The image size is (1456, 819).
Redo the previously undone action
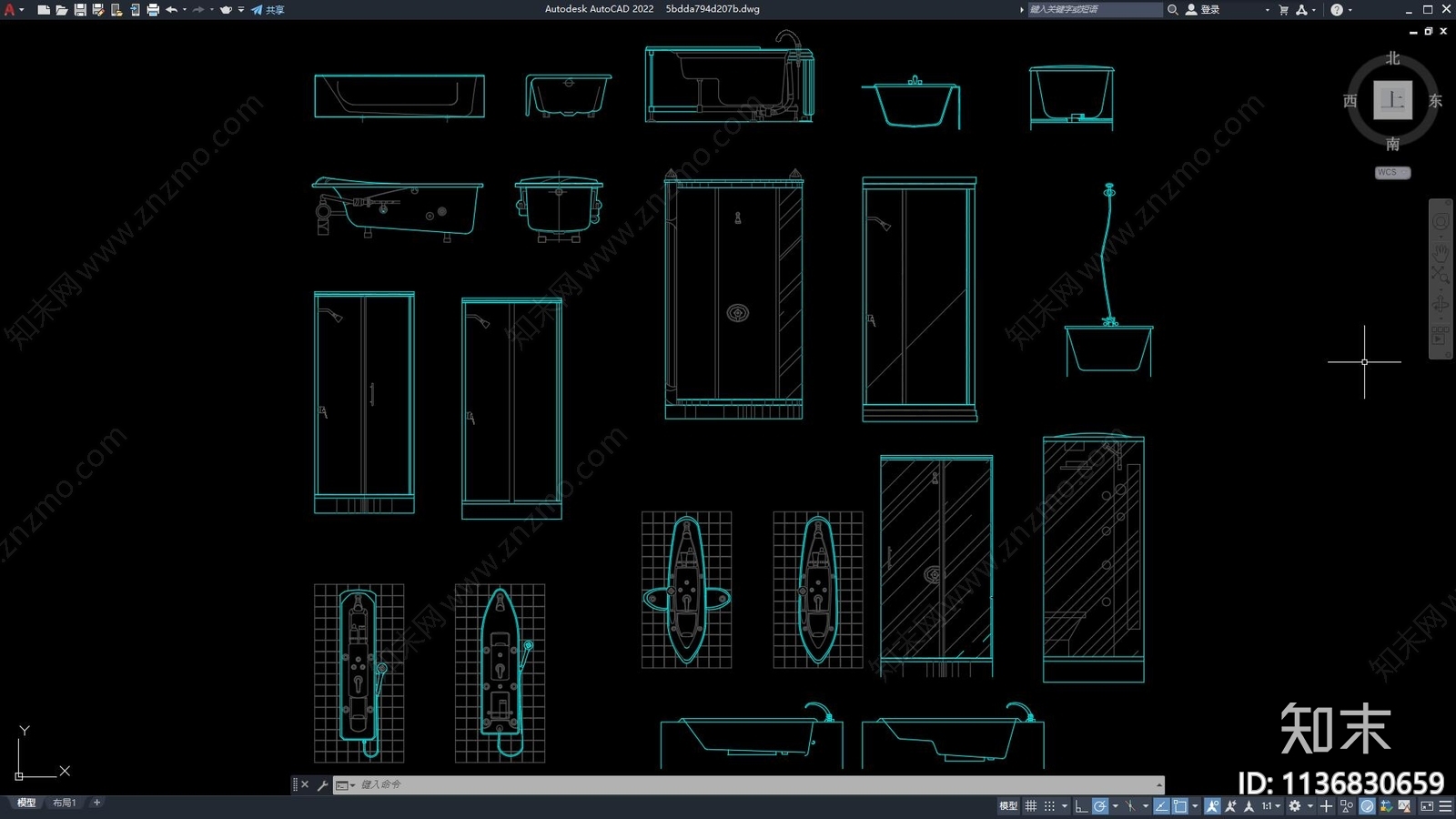point(198,10)
